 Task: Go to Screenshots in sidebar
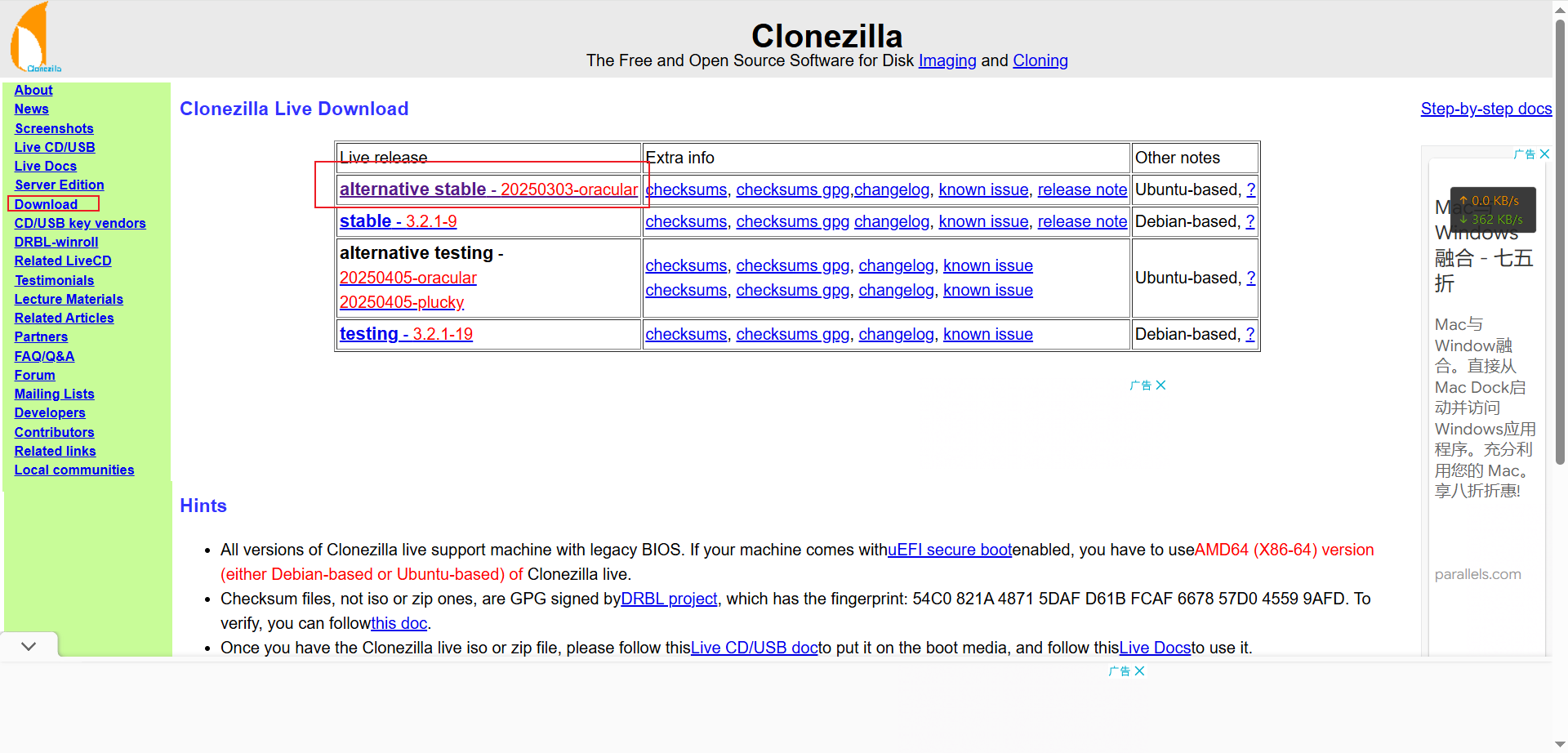click(54, 128)
